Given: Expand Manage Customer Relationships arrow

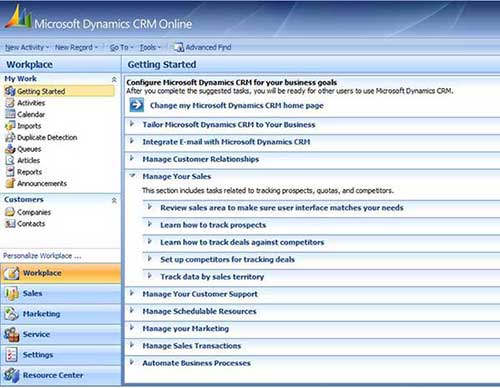Looking at the screenshot, I should 132,158.
